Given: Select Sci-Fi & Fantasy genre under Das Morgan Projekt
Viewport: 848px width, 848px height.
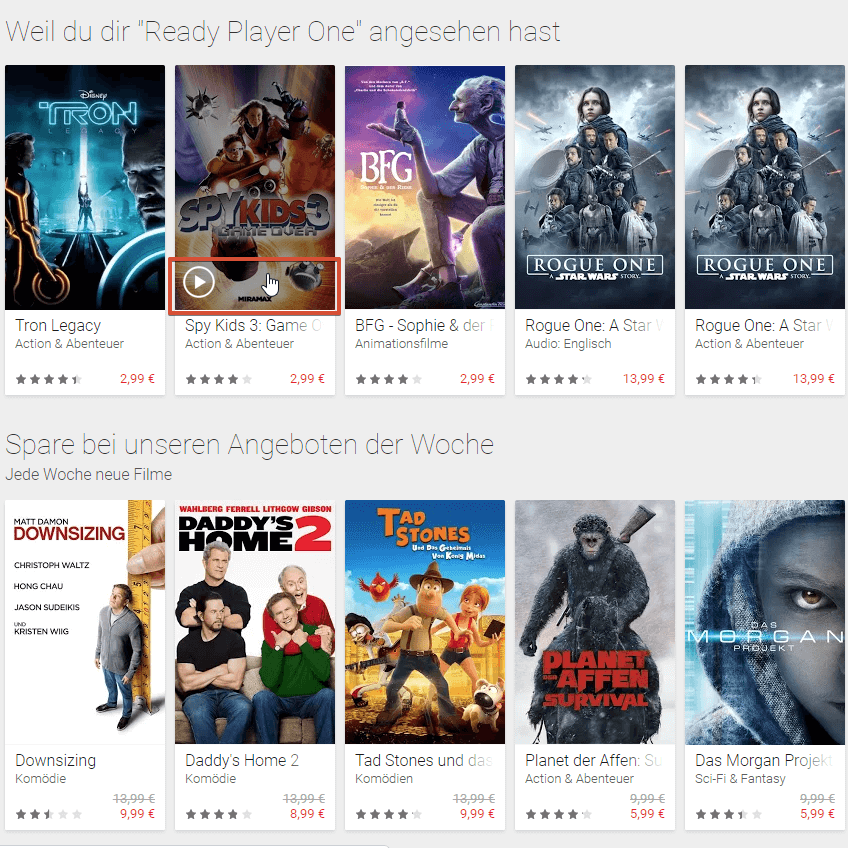Looking at the screenshot, I should pos(740,778).
